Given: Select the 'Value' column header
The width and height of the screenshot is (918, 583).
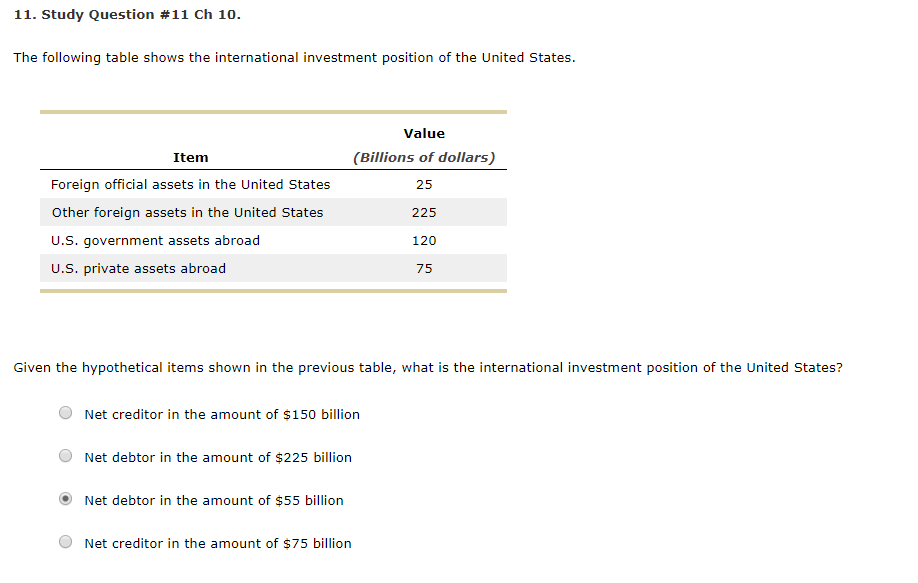Looking at the screenshot, I should [424, 133].
